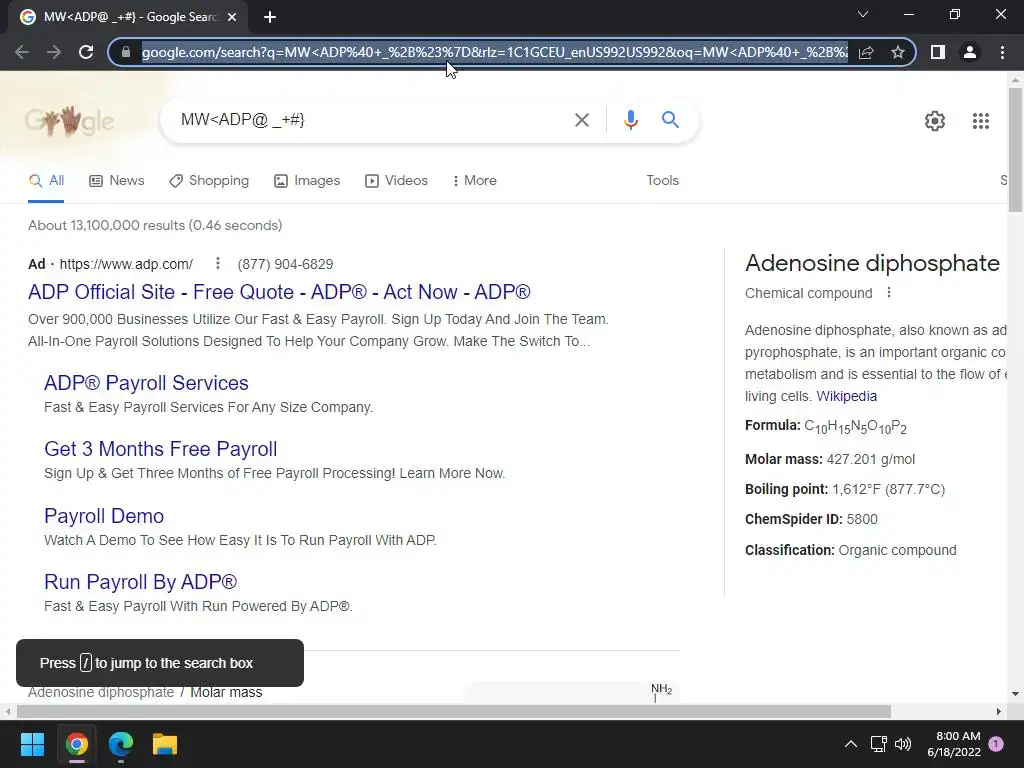
Task: Select the All results tab
Action: (x=46, y=181)
